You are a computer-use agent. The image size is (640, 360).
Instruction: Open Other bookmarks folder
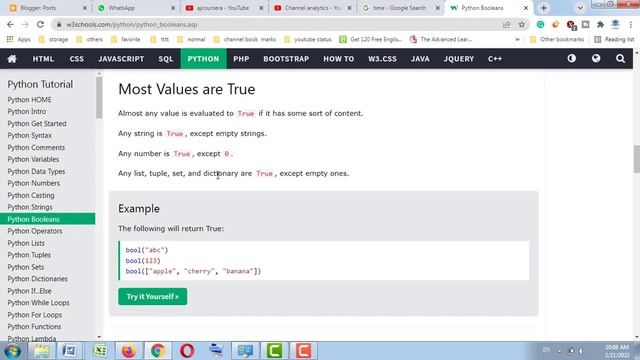(x=557, y=39)
